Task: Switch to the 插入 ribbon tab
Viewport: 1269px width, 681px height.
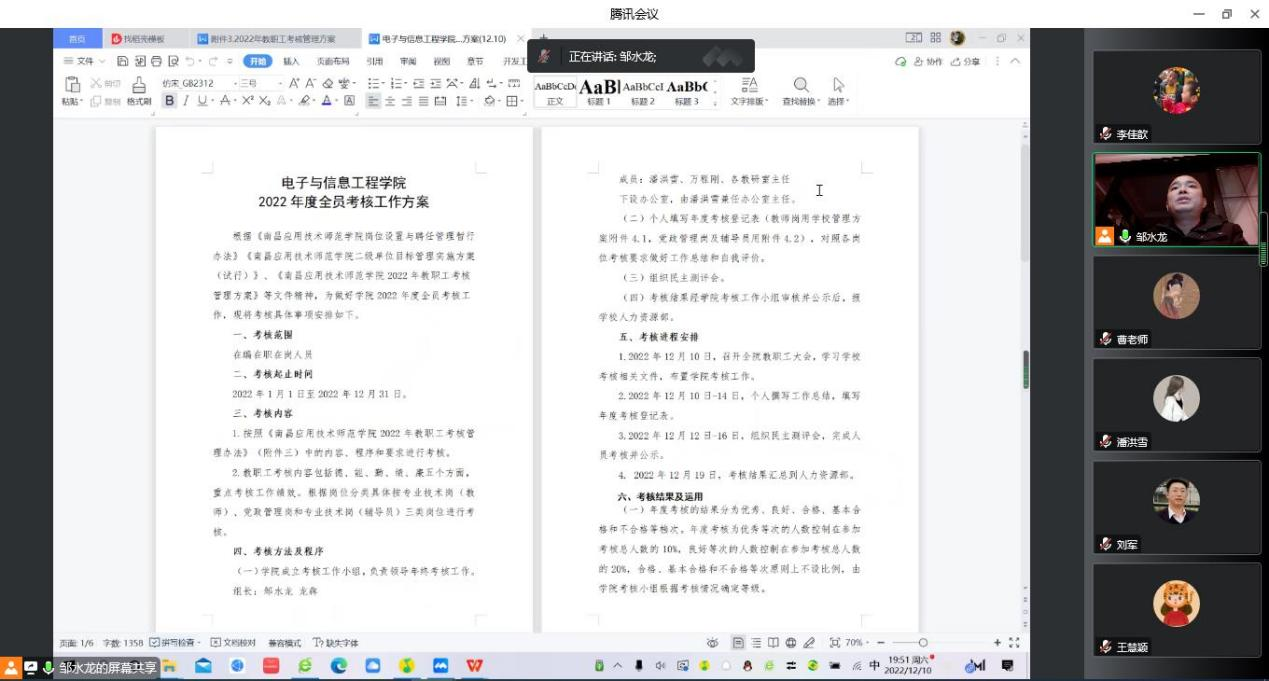Action: pos(291,61)
